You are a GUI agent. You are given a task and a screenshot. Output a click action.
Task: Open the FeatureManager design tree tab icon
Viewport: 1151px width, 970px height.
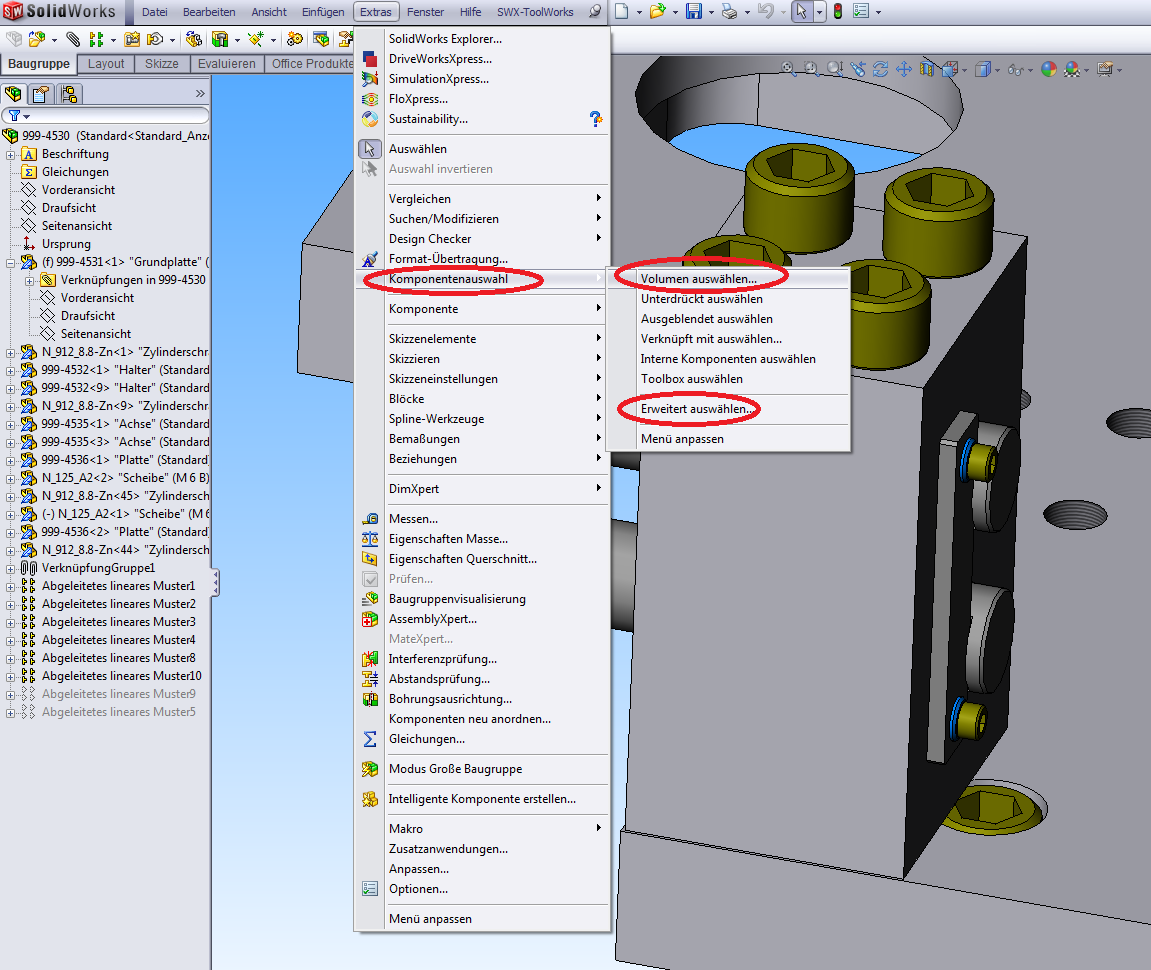[13, 93]
